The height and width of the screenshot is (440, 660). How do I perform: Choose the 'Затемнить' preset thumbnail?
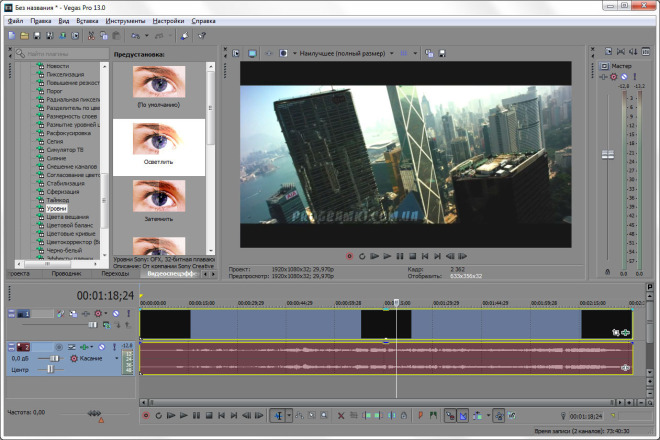coord(159,202)
